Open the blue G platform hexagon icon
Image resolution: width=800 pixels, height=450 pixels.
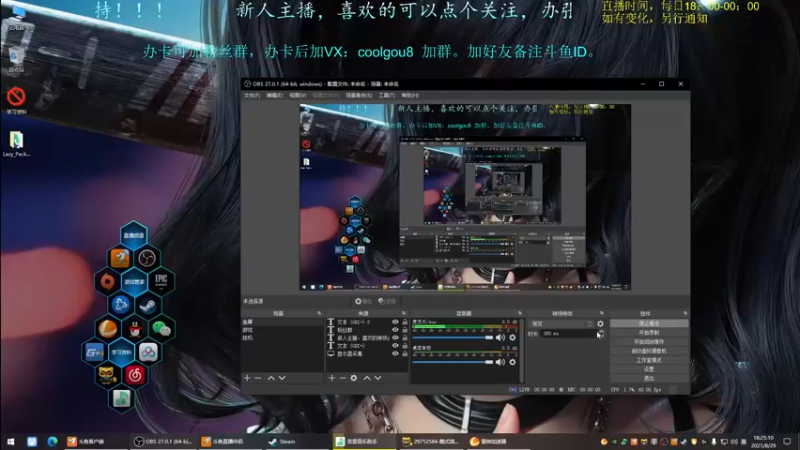tap(94, 352)
